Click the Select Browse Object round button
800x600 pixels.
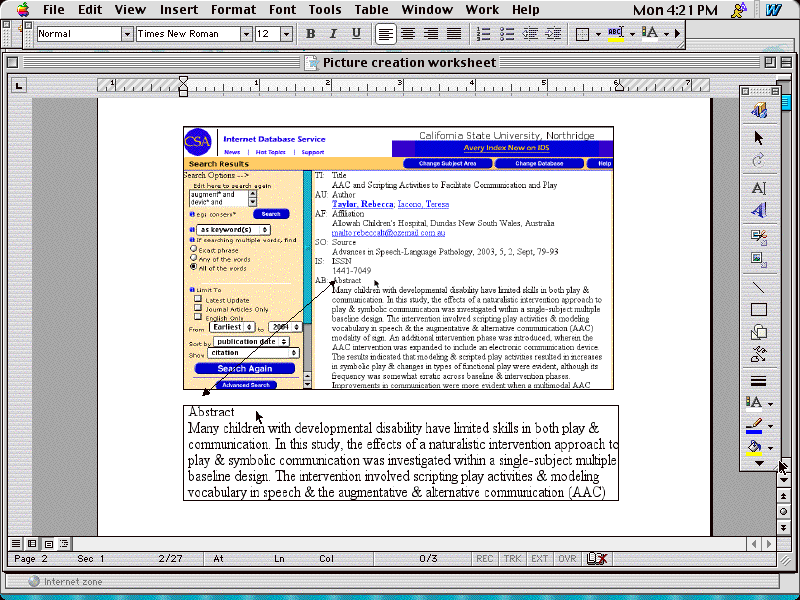784,512
